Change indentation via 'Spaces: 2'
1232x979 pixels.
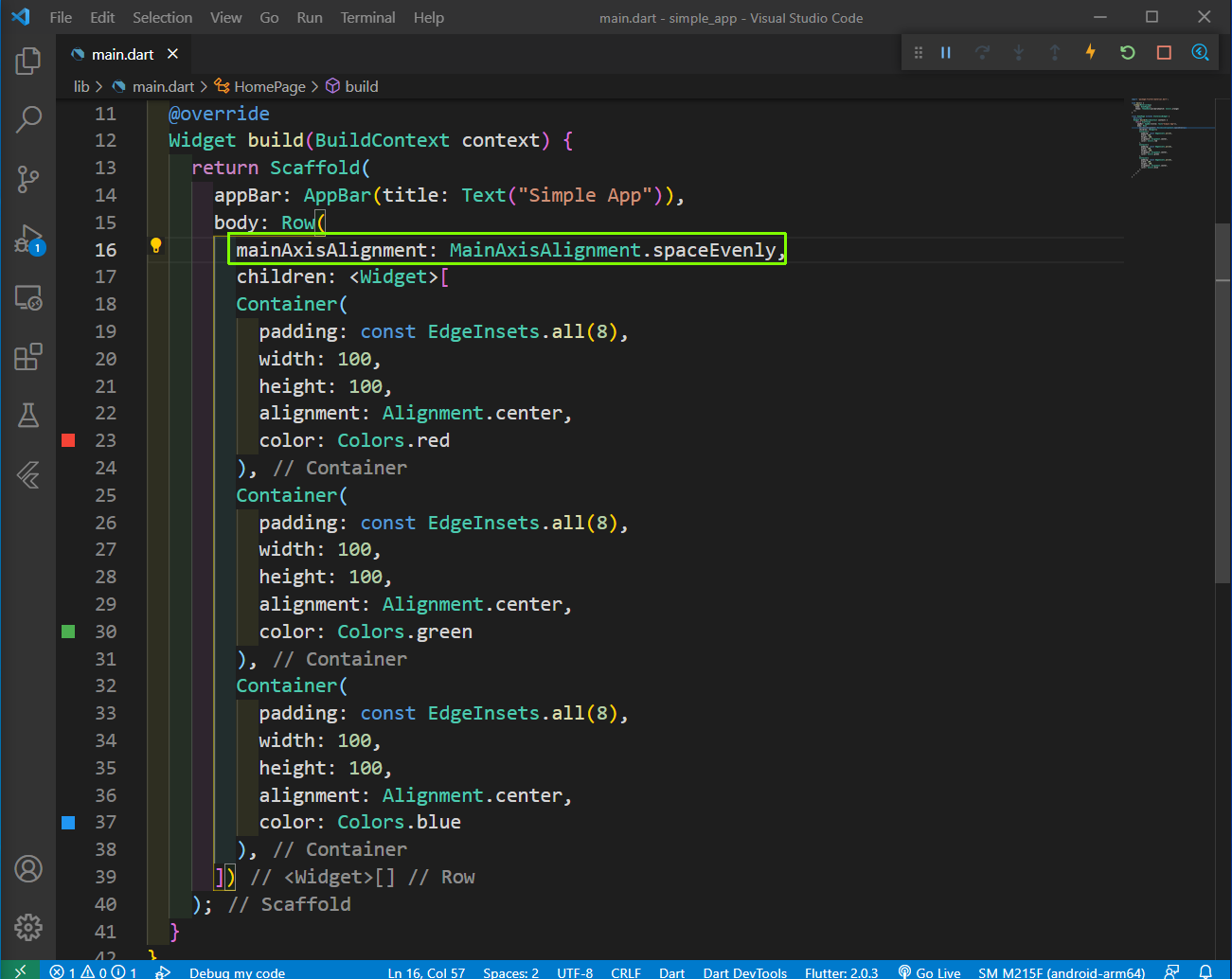510,972
